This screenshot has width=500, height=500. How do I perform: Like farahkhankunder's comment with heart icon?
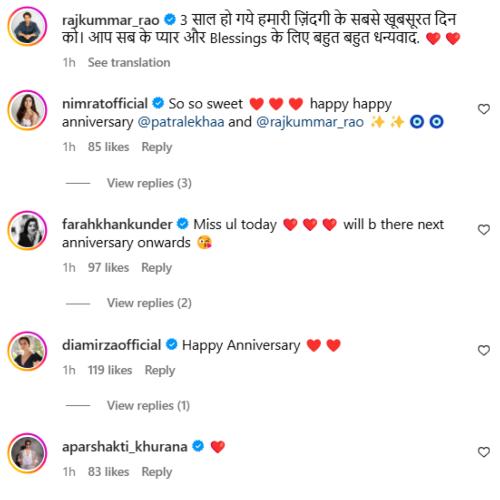484,230
